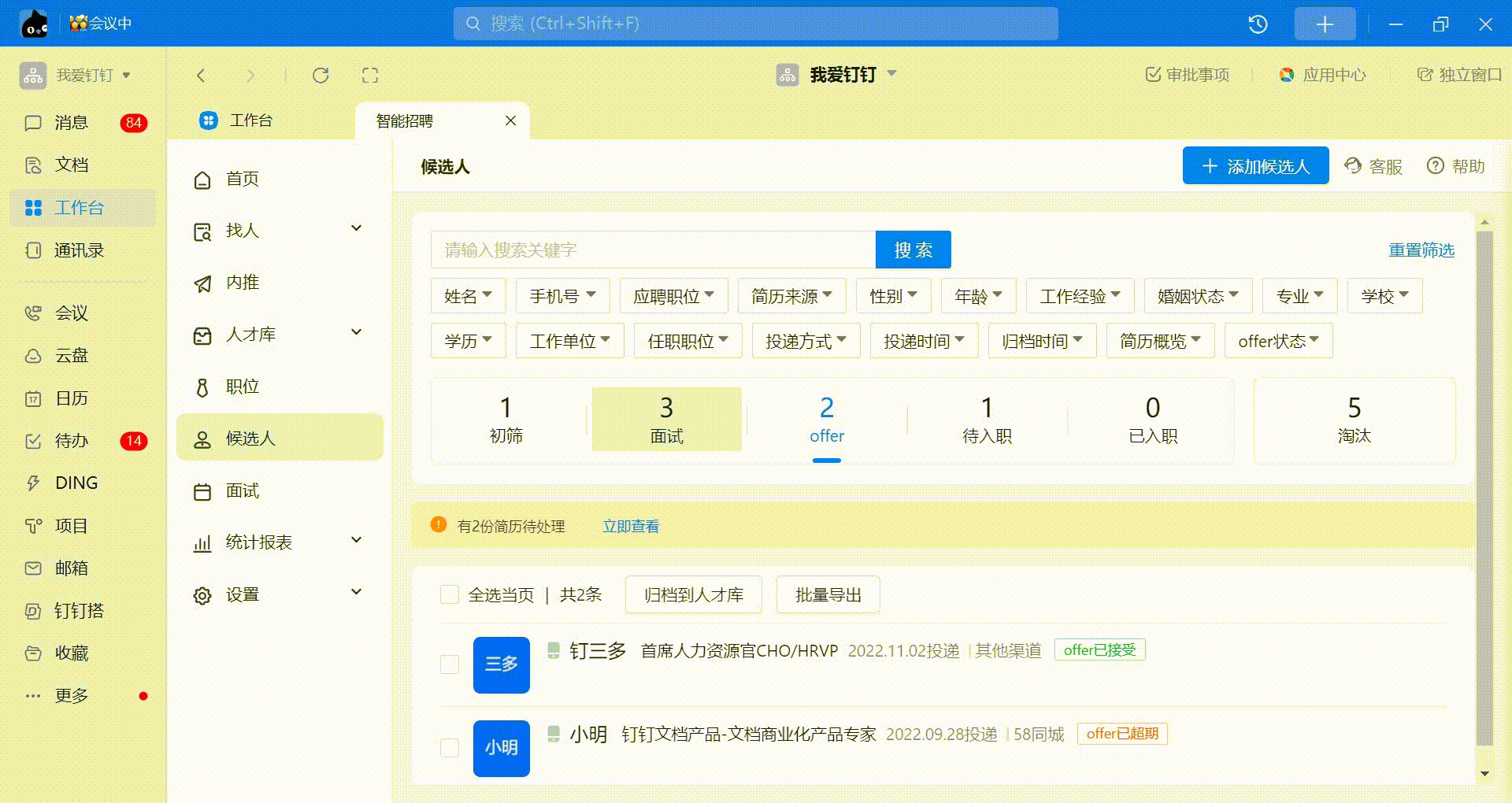Check the 全选当页 checkbox
This screenshot has height=803, width=1512.
(x=450, y=594)
